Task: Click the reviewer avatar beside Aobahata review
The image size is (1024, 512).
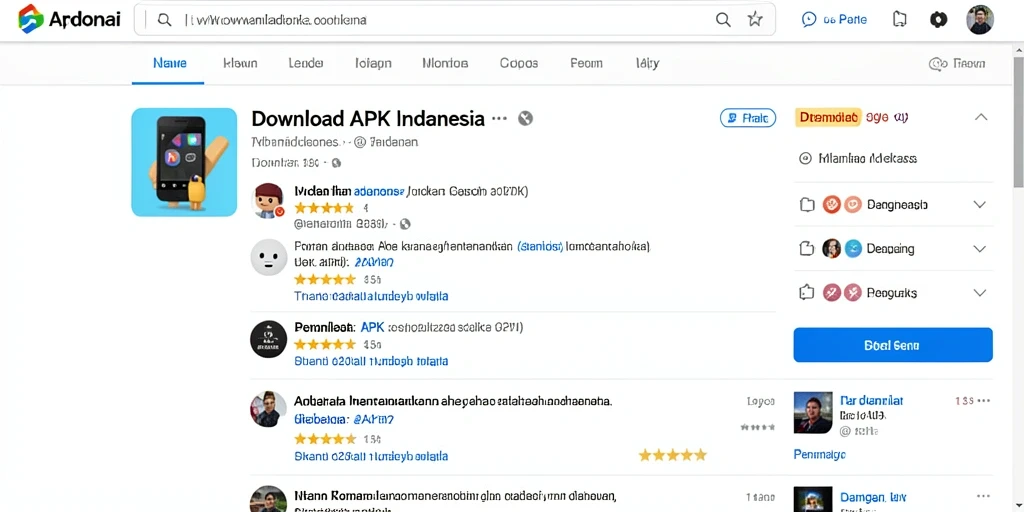Action: (x=268, y=409)
